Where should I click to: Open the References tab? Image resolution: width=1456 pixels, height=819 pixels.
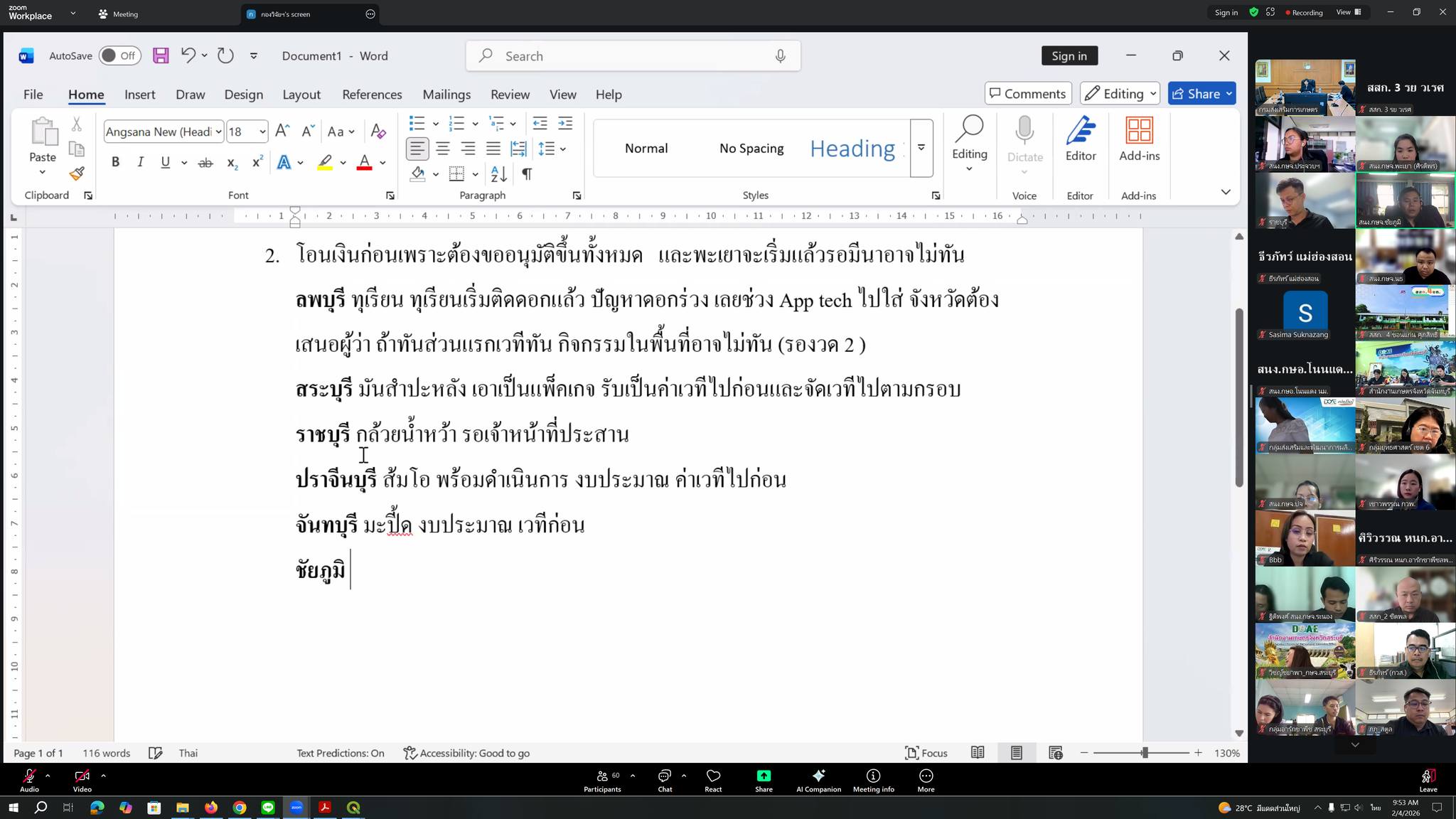(x=372, y=95)
